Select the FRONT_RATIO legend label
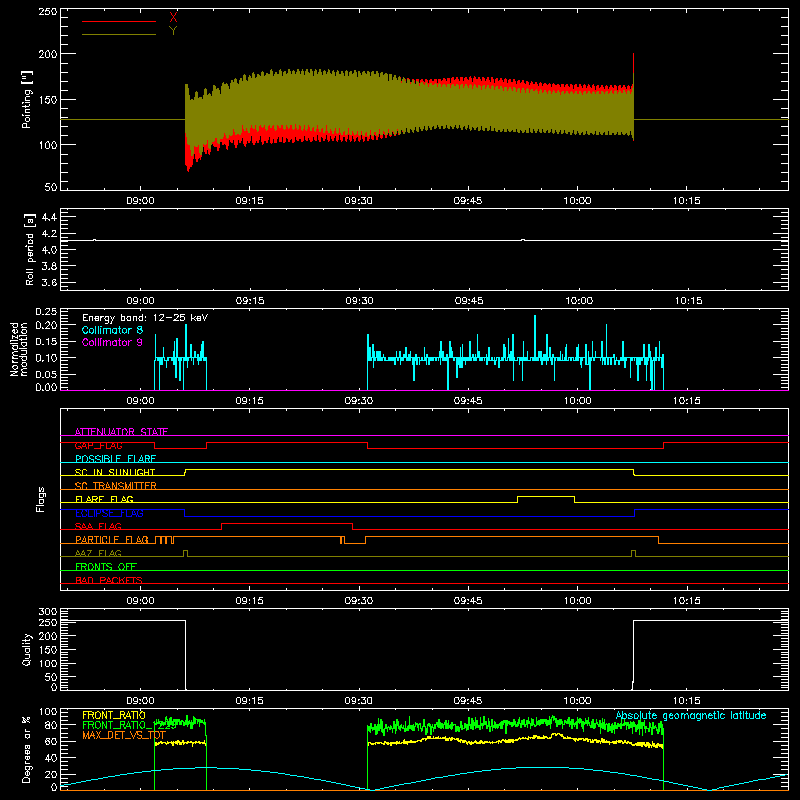This screenshot has width=800, height=800. pyautogui.click(x=114, y=715)
